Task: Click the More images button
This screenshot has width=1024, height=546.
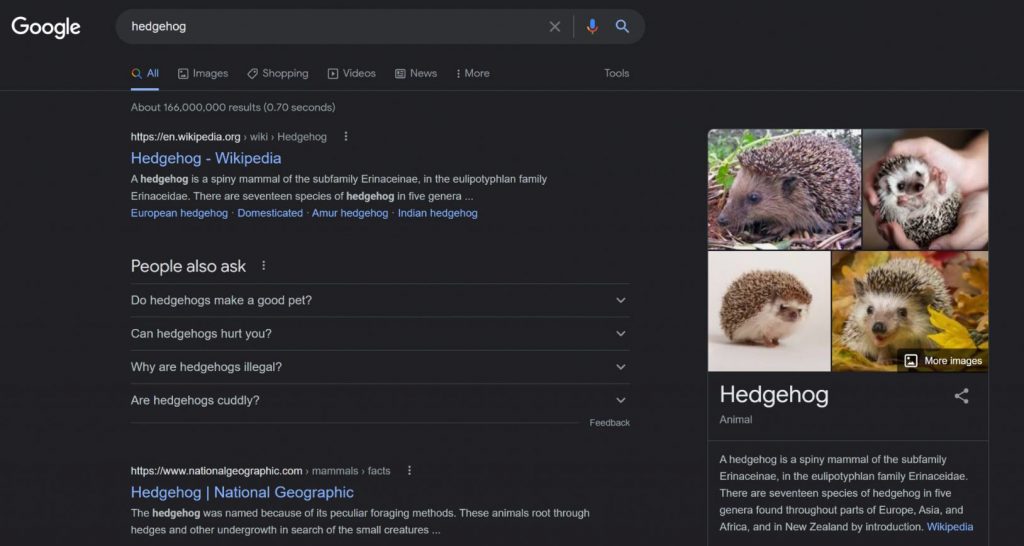Action: coord(943,361)
